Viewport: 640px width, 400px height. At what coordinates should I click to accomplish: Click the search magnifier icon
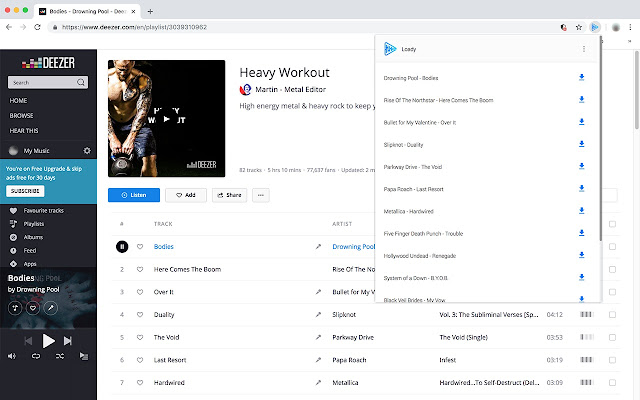(81, 82)
